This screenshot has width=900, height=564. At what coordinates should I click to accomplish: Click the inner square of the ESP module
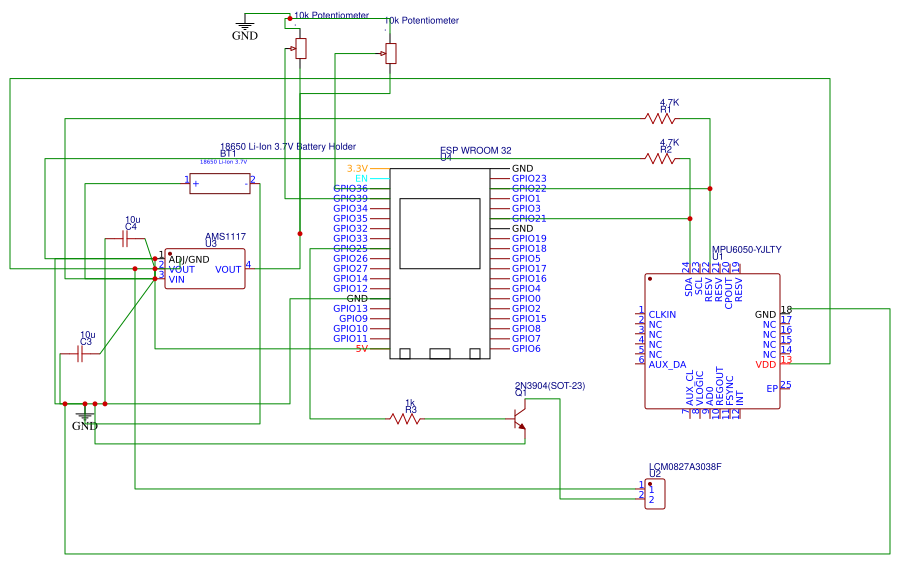440,234
